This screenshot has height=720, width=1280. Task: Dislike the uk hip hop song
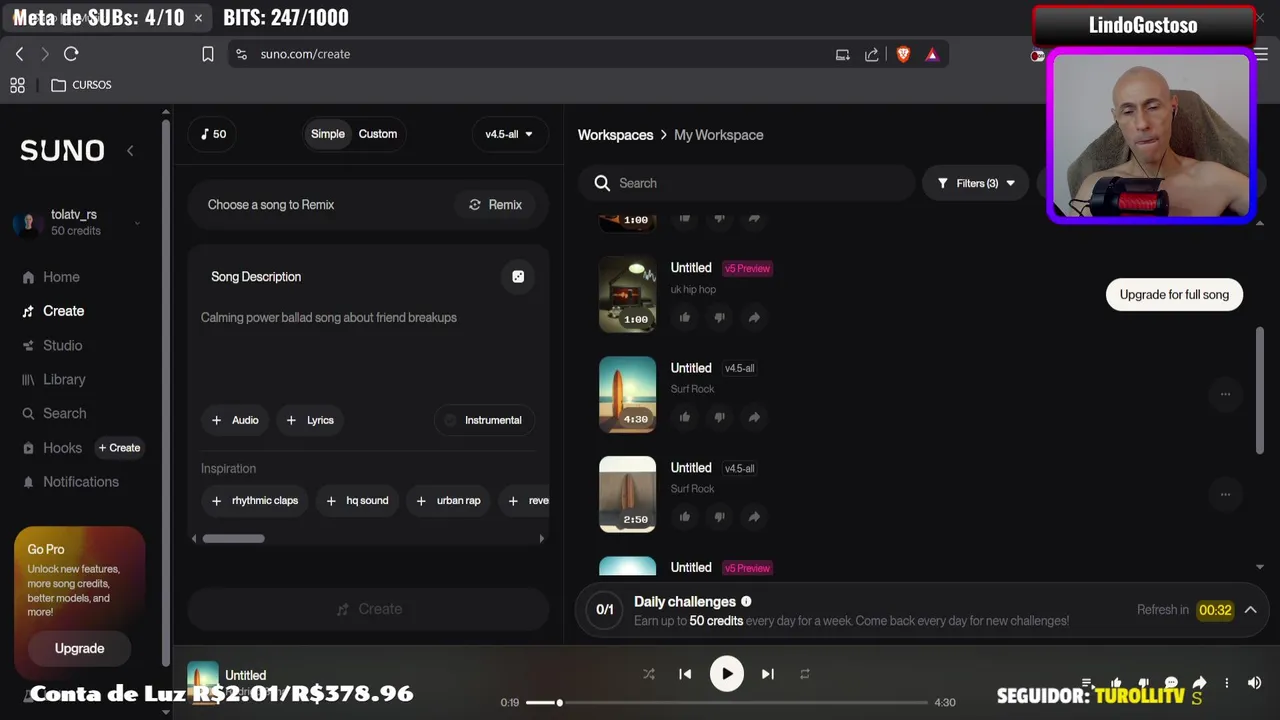719,317
